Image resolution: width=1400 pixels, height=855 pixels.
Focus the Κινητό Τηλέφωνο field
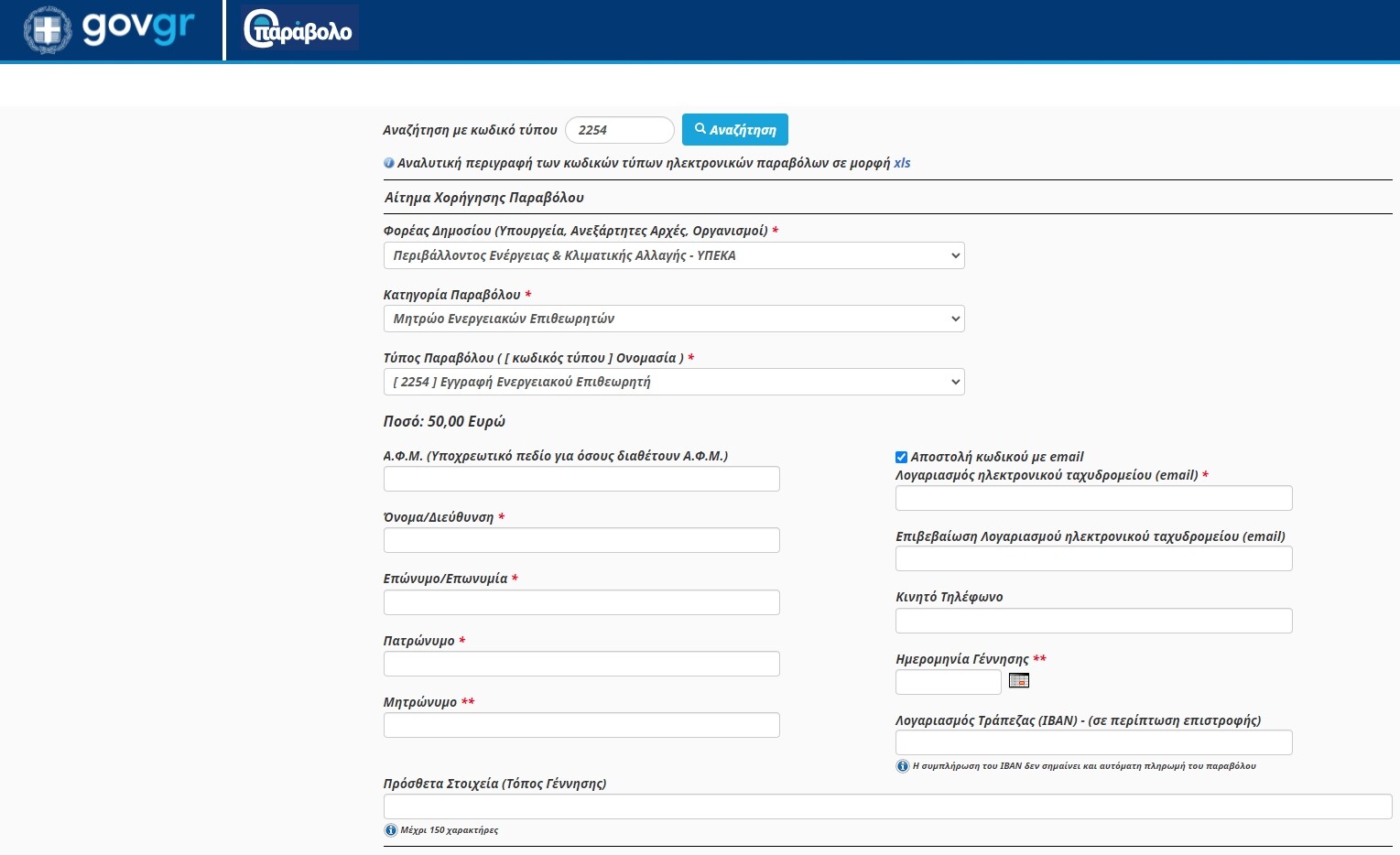coord(1093,621)
